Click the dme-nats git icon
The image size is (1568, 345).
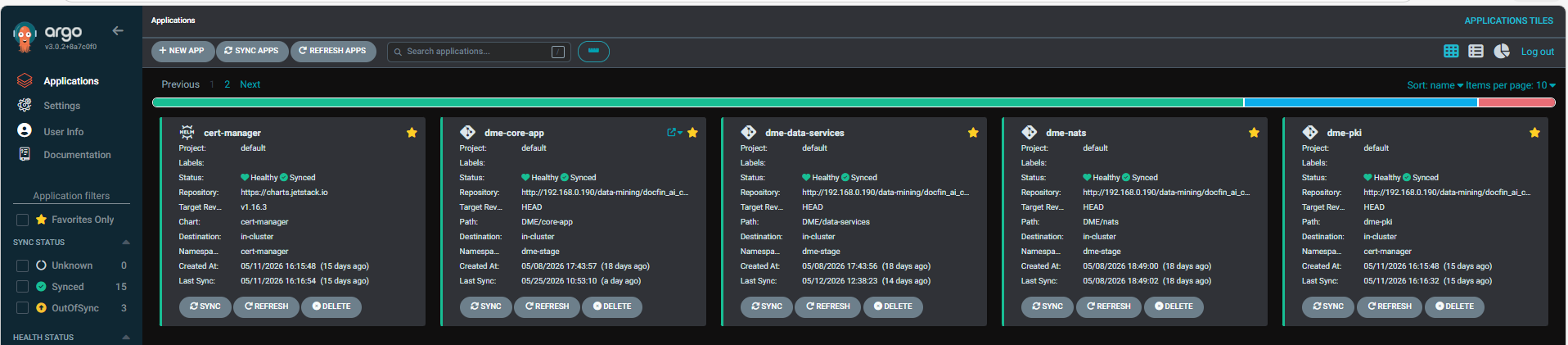pos(1029,132)
